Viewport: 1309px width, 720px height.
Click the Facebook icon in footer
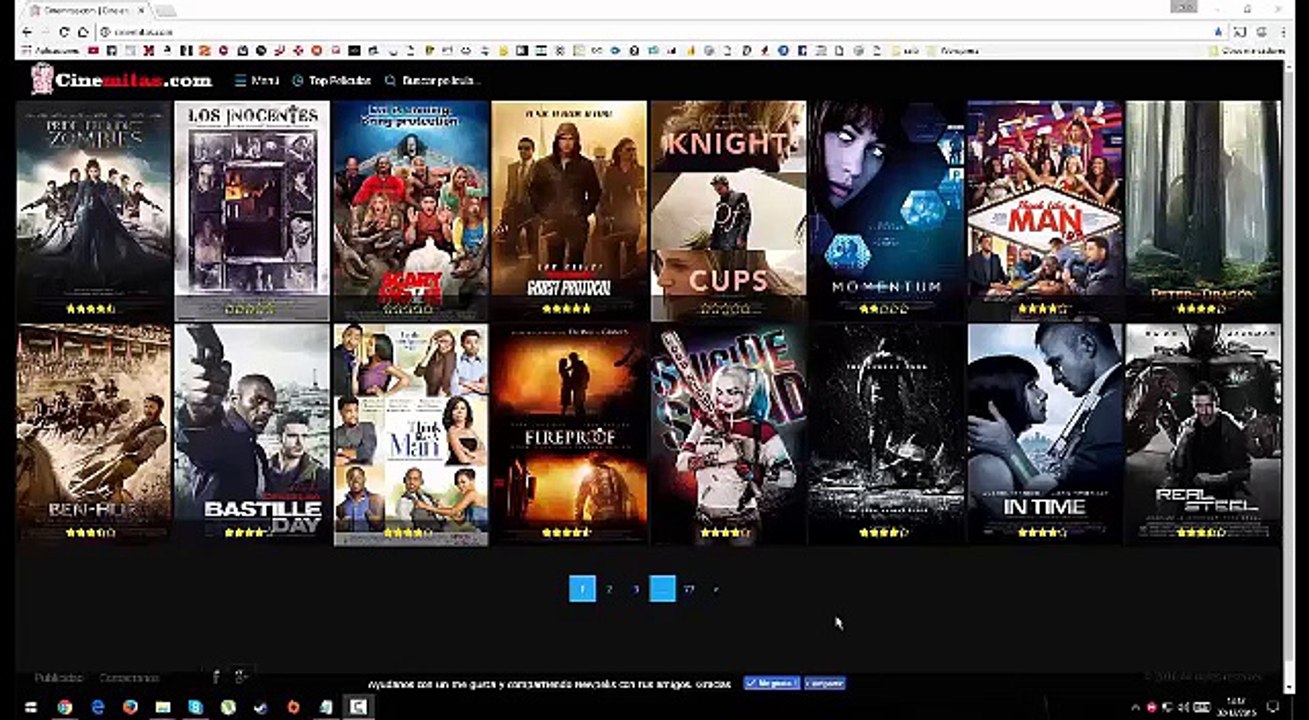coord(216,677)
